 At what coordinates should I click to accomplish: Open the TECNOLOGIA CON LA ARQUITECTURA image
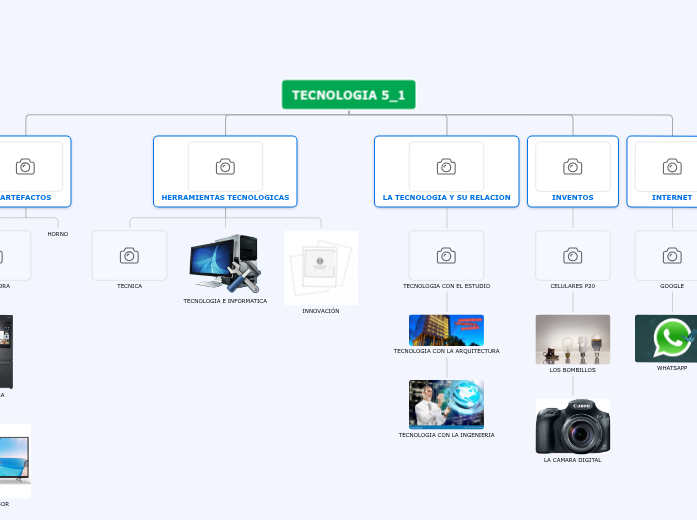(x=446, y=329)
